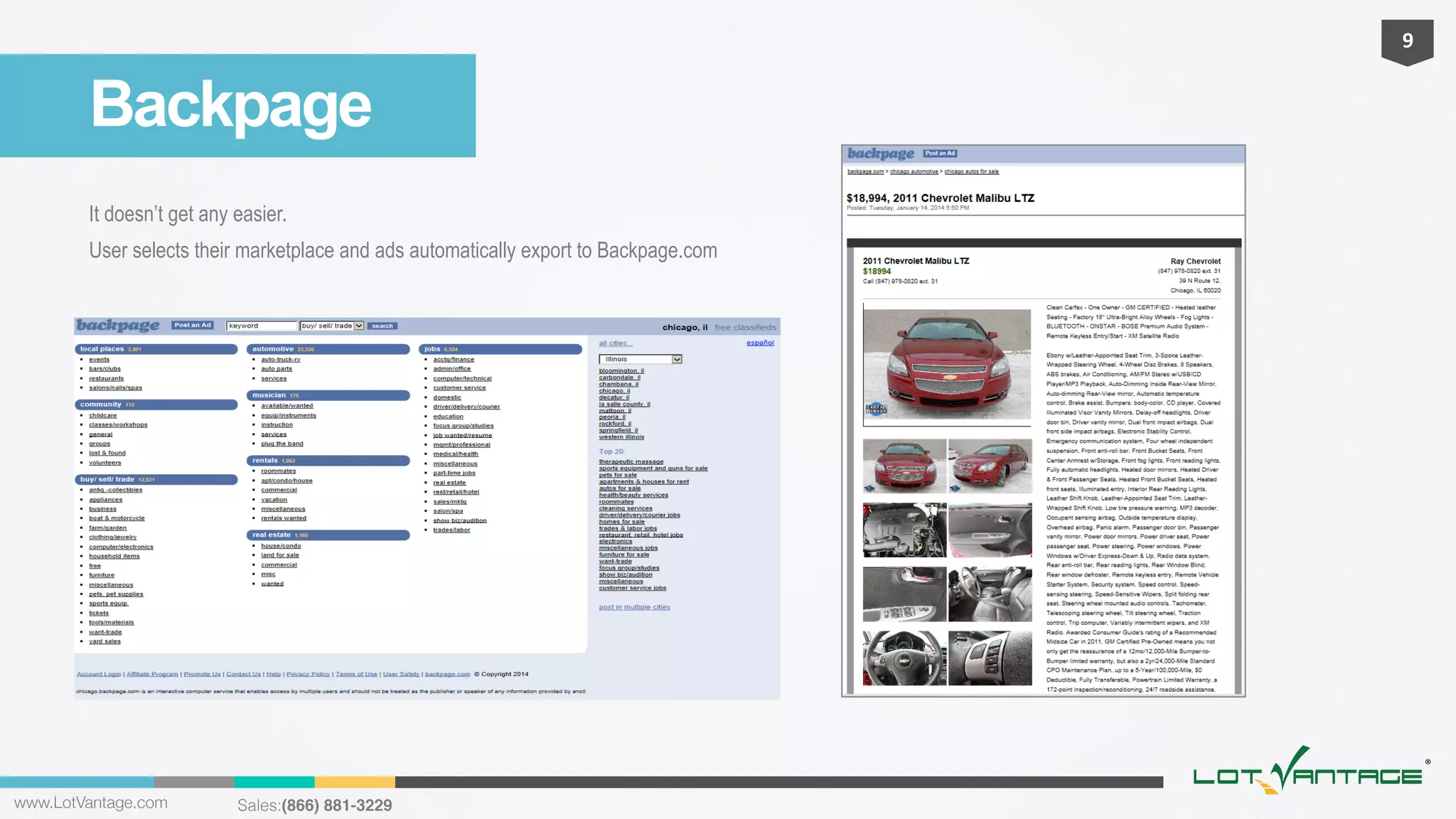Open the buy/ sell/ trade category dropdown
The width and height of the screenshot is (1456, 819).
(332, 326)
